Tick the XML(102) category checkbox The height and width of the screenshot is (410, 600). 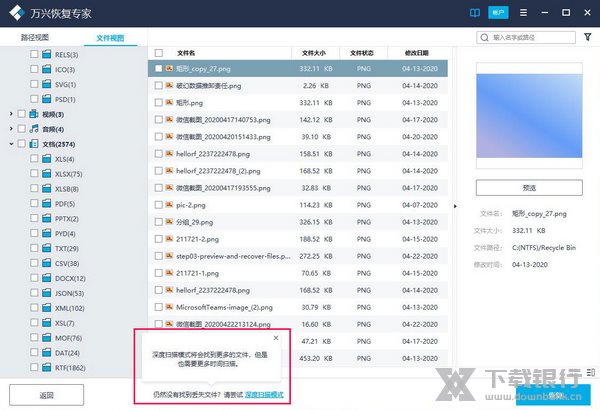click(34, 308)
